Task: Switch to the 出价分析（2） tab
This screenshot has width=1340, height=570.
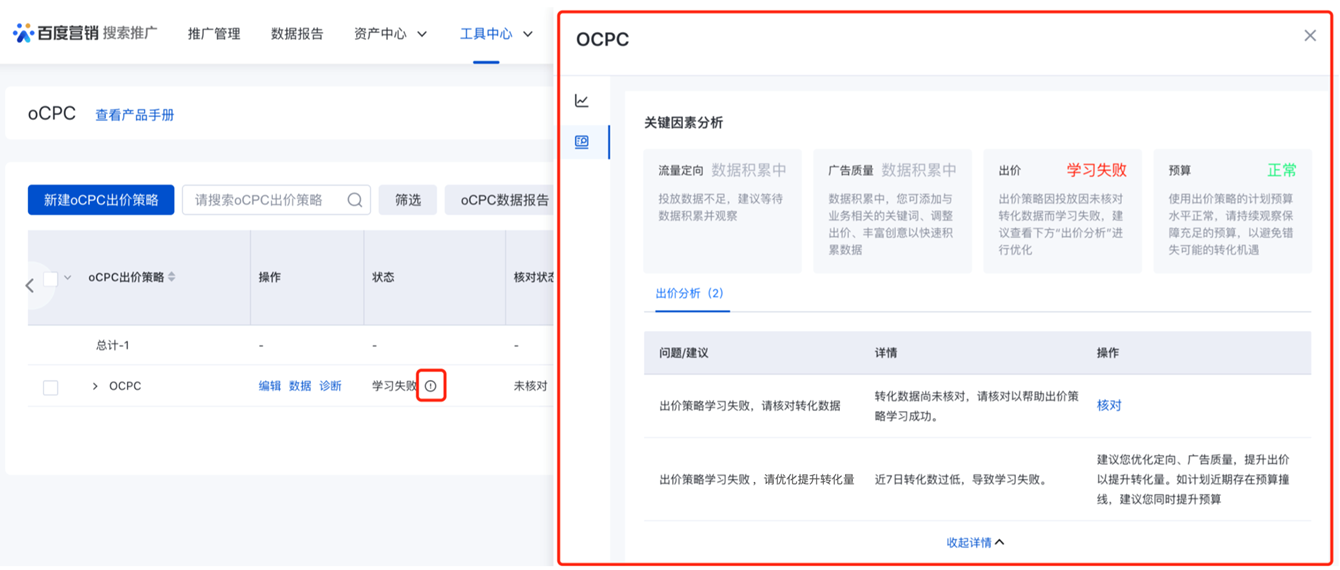Action: pyautogui.click(x=689, y=294)
